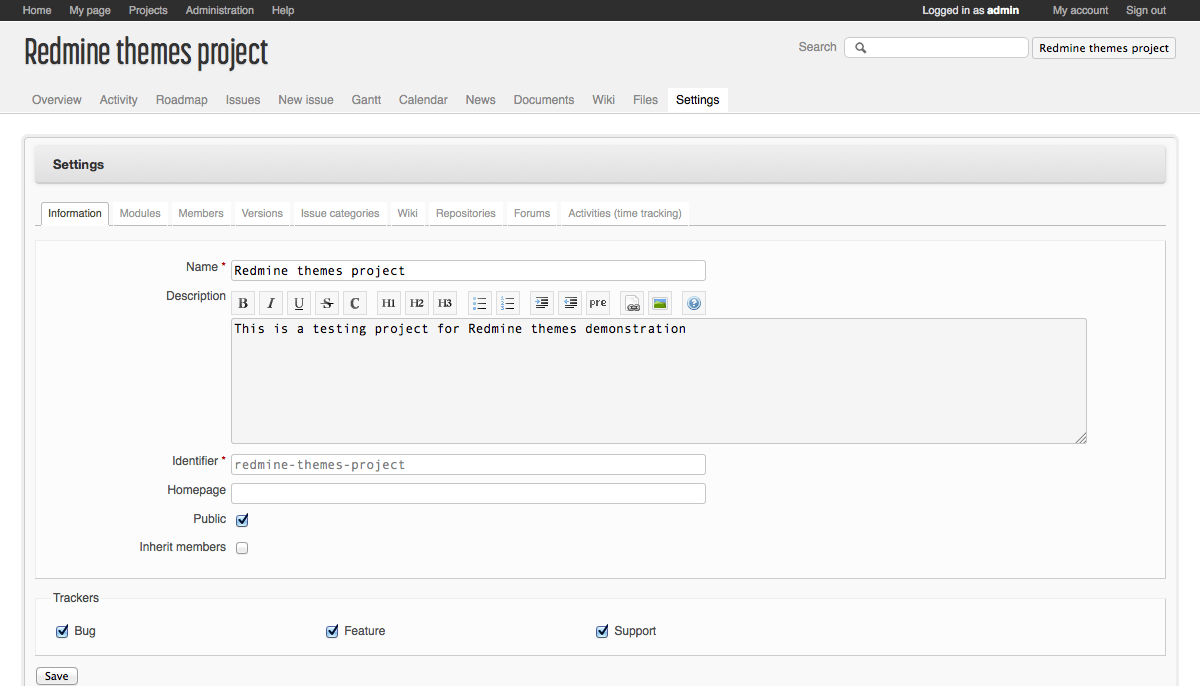Open Projects in top bar
This screenshot has height=686, width=1200.
point(148,10)
